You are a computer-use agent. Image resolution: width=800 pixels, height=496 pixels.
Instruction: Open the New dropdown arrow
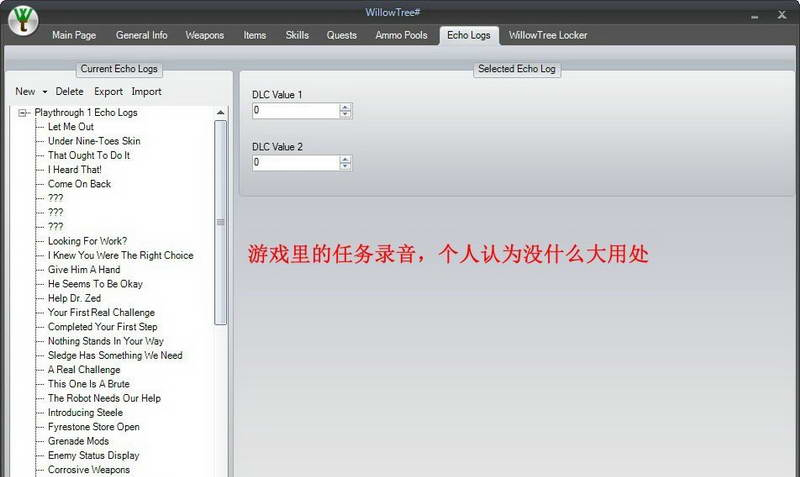tap(45, 92)
